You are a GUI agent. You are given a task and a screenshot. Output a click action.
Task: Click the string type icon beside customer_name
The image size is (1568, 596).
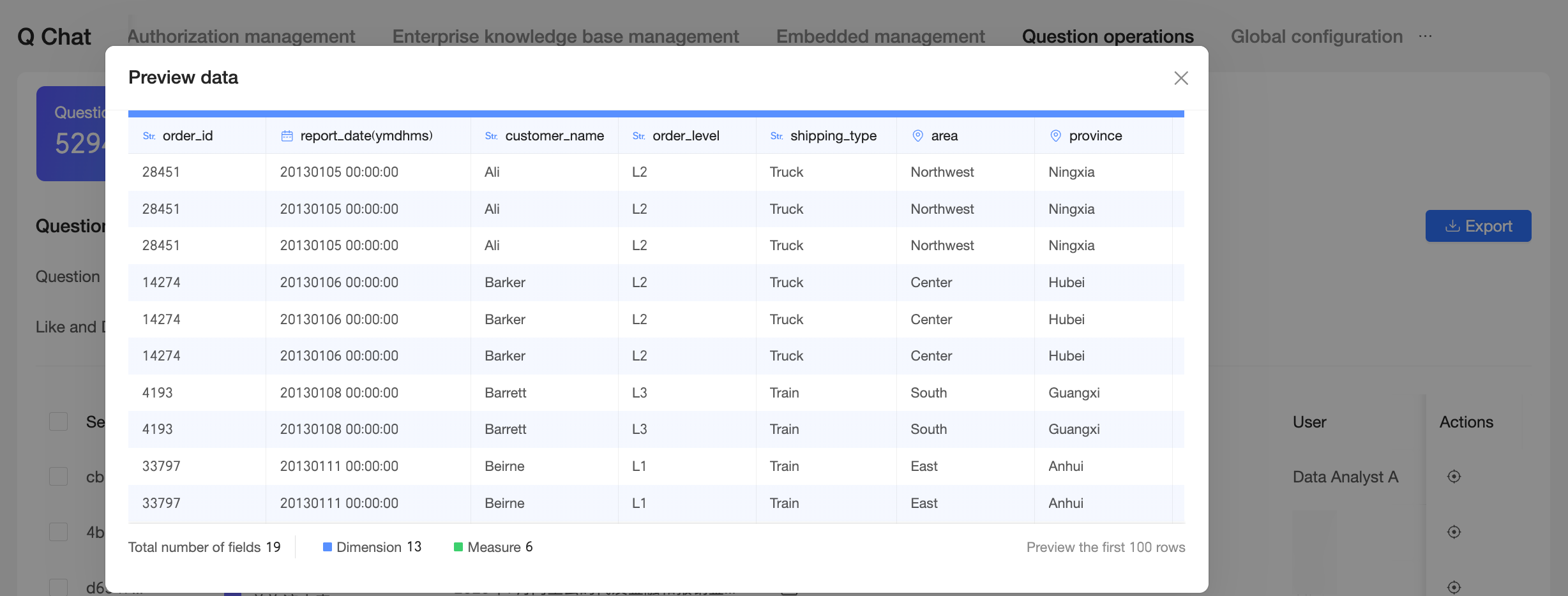[x=491, y=136]
